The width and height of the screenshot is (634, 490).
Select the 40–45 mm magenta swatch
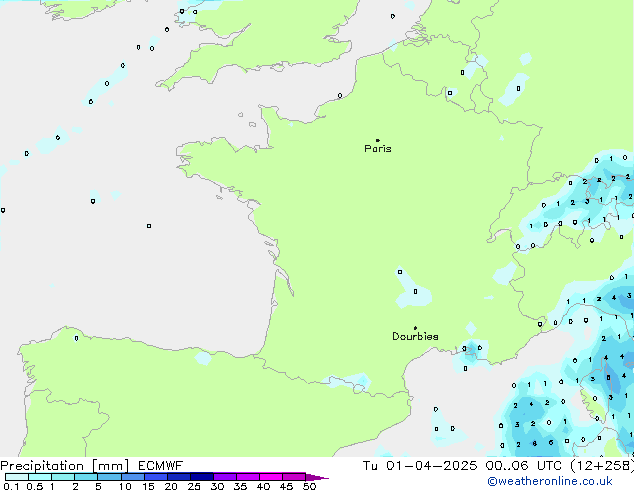(x=271, y=477)
